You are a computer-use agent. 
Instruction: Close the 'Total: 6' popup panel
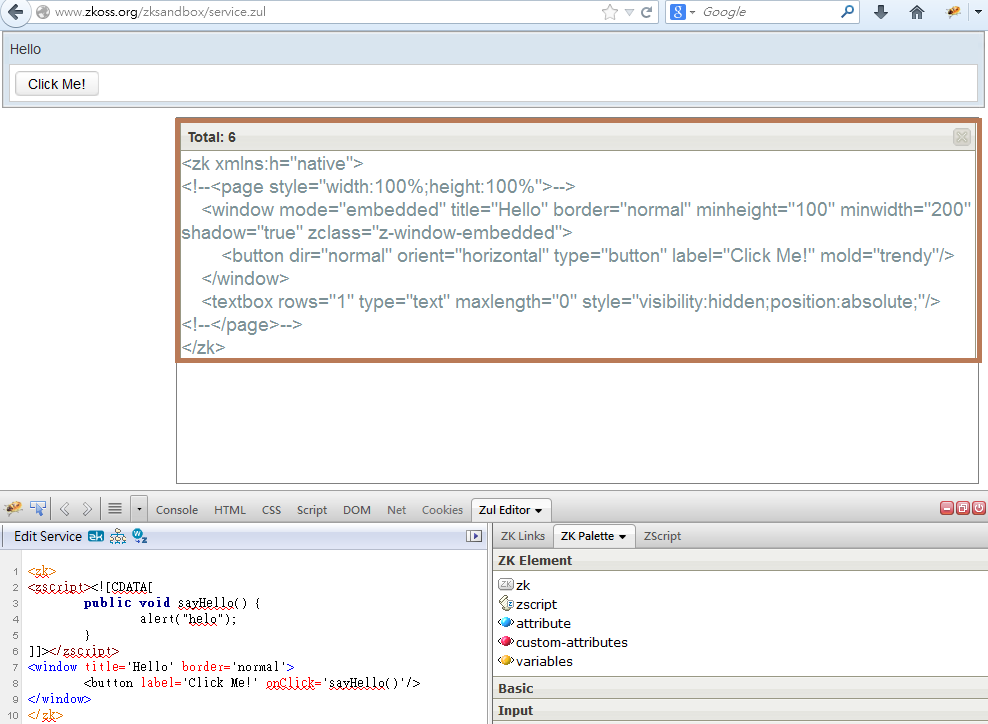[962, 137]
